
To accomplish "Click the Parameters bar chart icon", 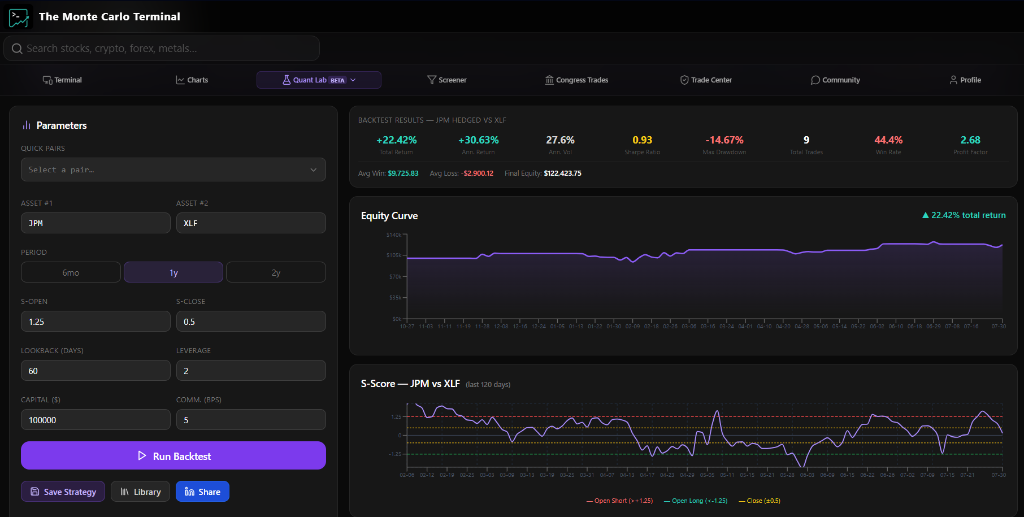I will [26, 125].
